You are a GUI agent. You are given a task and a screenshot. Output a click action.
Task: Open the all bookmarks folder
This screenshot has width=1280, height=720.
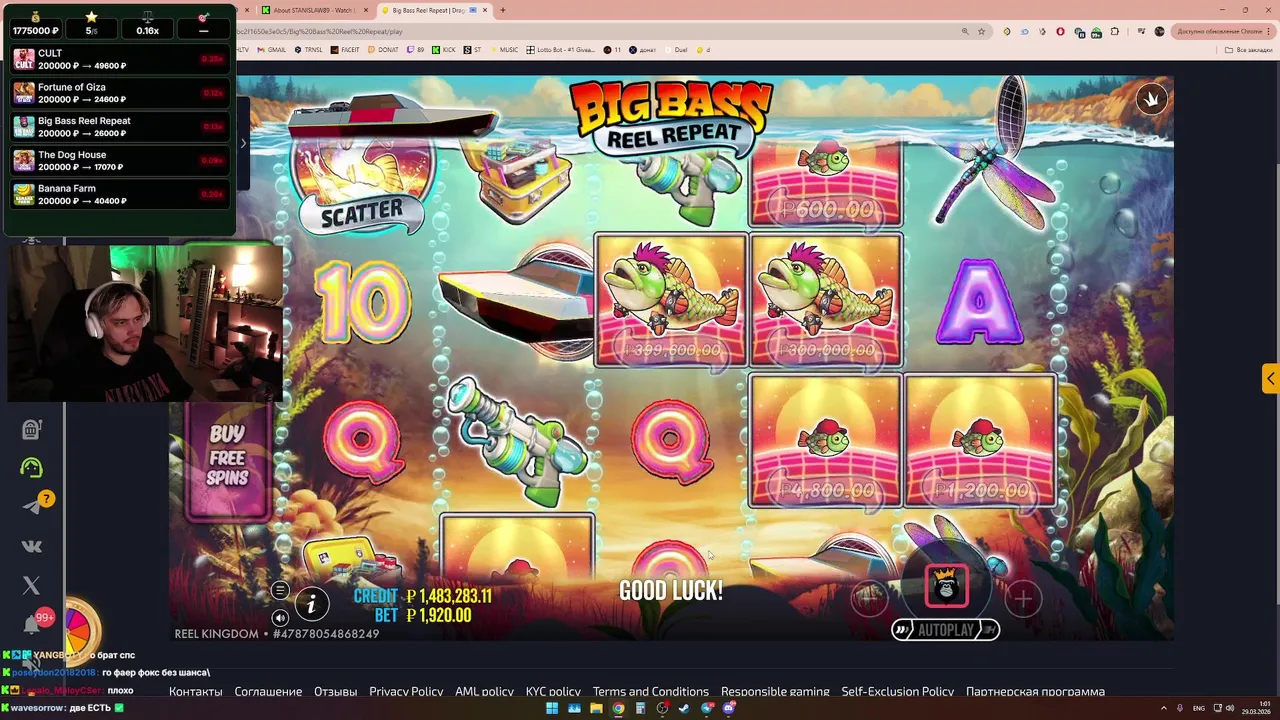coord(1250,49)
